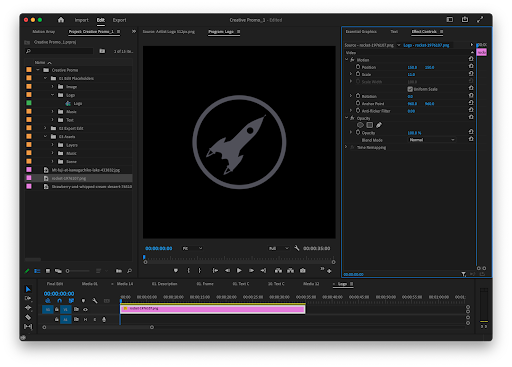Screen dimensions: 512x367
Task: Open the 01. Description sequence tab
Action: (164, 284)
